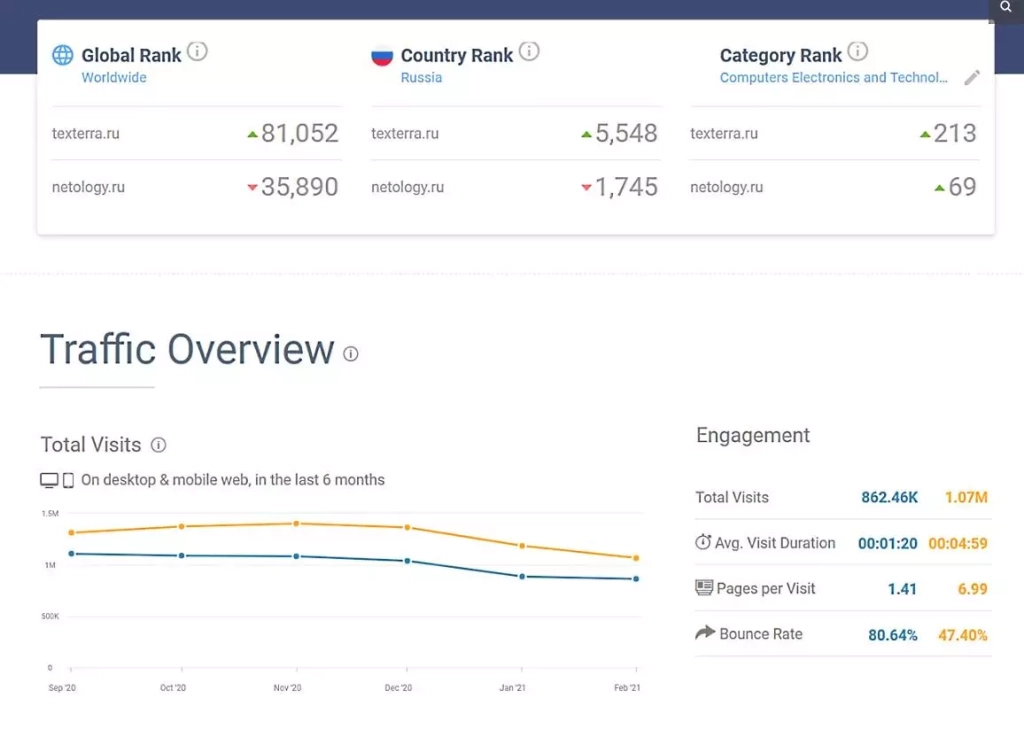The height and width of the screenshot is (729, 1024).
Task: Click netology.ru in Category Rank column
Action: 727,187
